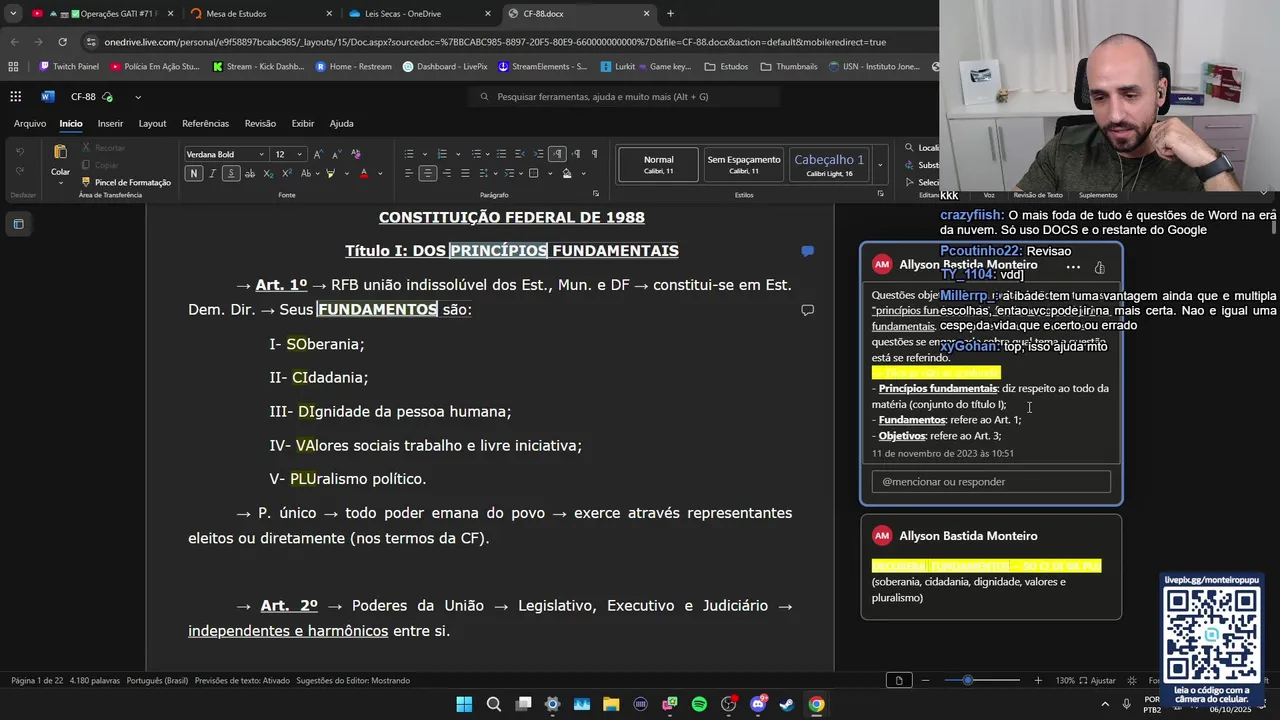This screenshot has height=720, width=1280.
Task: Open the Office app launcher grid
Action: tap(15, 97)
